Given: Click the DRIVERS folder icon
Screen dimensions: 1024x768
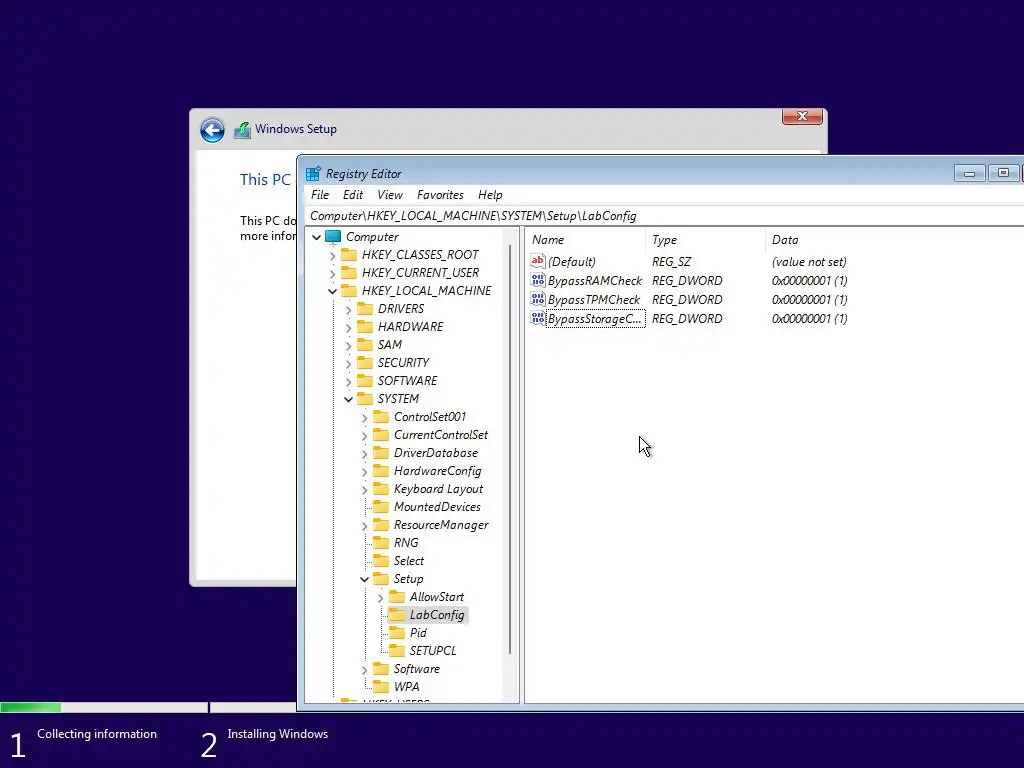Looking at the screenshot, I should point(365,308).
